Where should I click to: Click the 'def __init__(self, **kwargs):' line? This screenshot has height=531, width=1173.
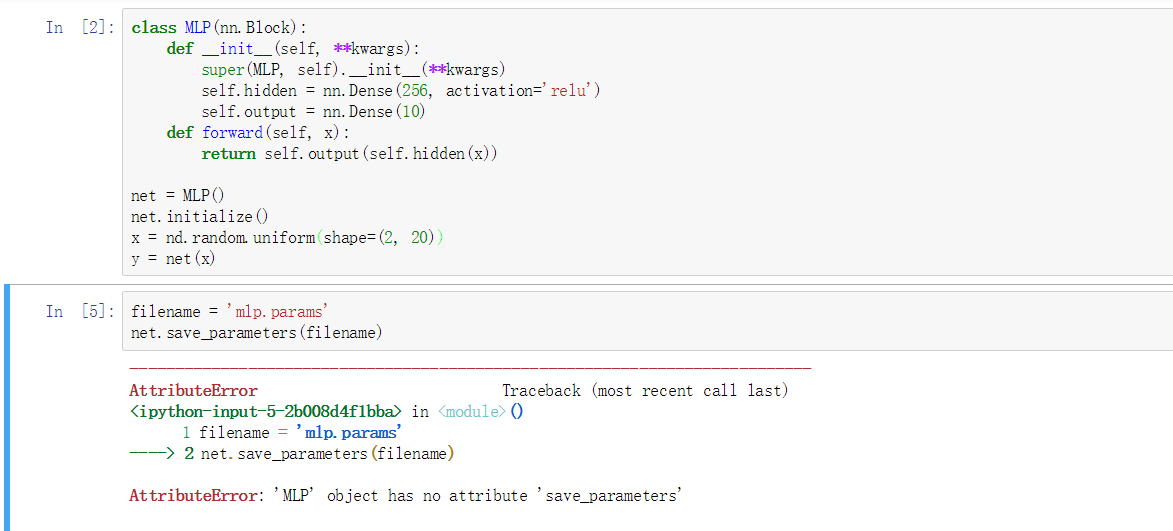pyautogui.click(x=293, y=49)
